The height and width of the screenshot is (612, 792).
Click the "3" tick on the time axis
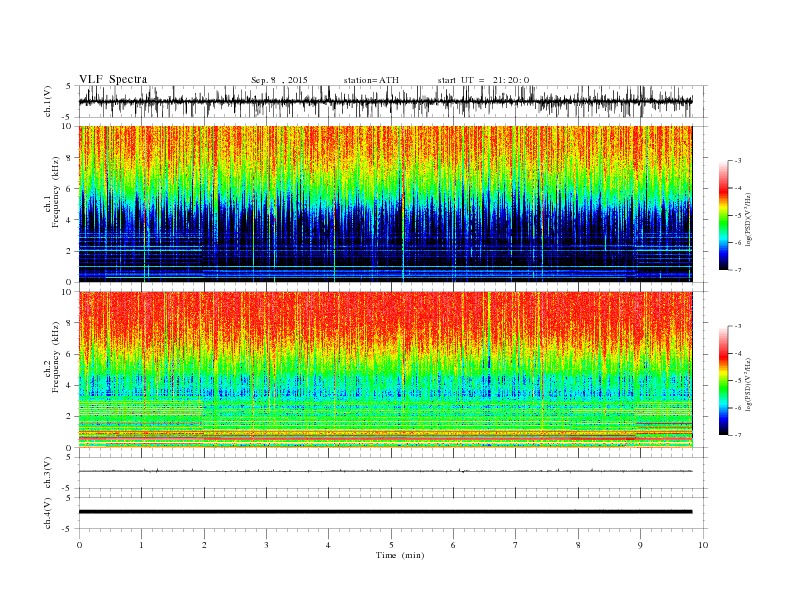click(266, 545)
